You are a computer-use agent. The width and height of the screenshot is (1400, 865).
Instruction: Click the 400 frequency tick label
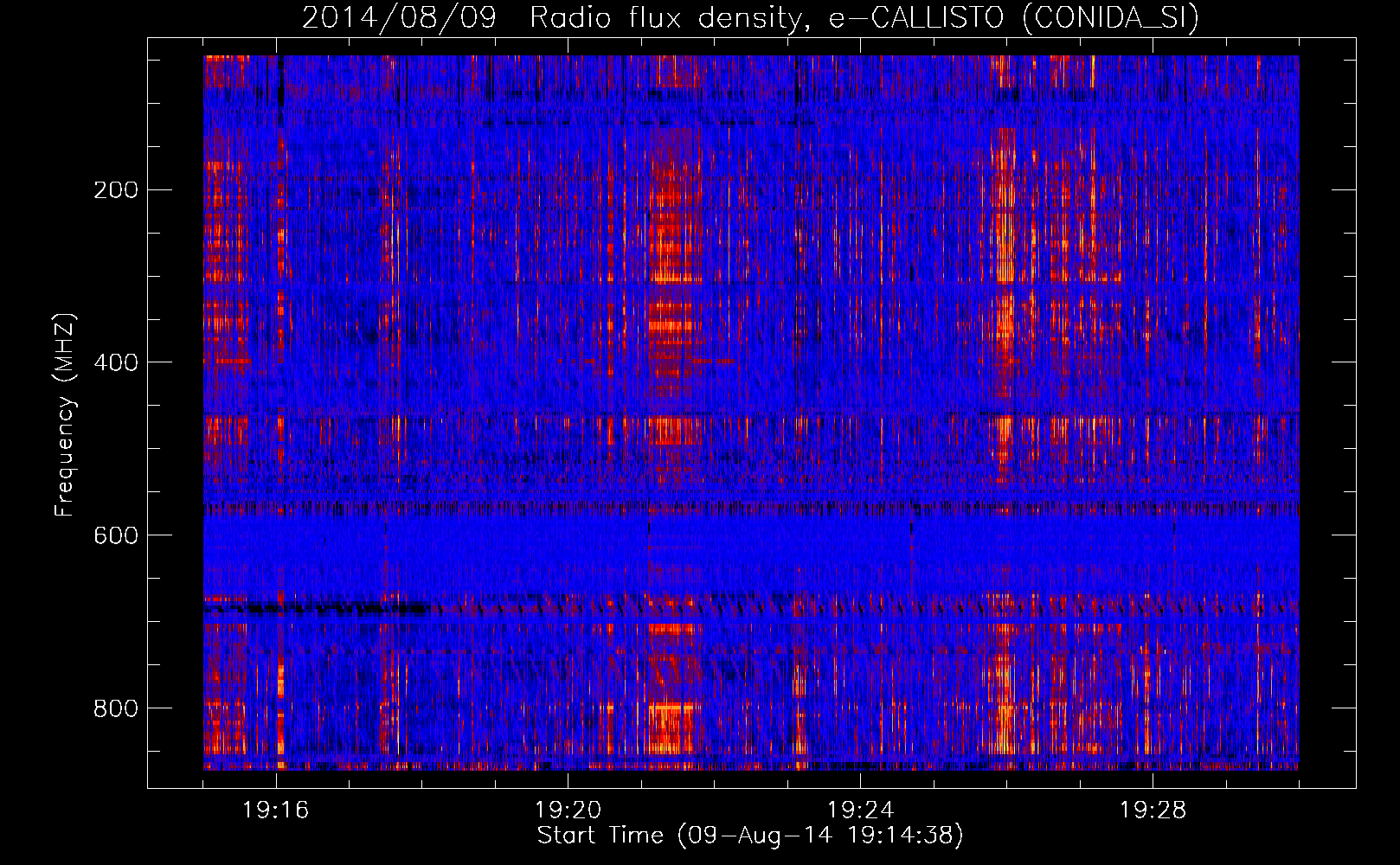[x=115, y=362]
